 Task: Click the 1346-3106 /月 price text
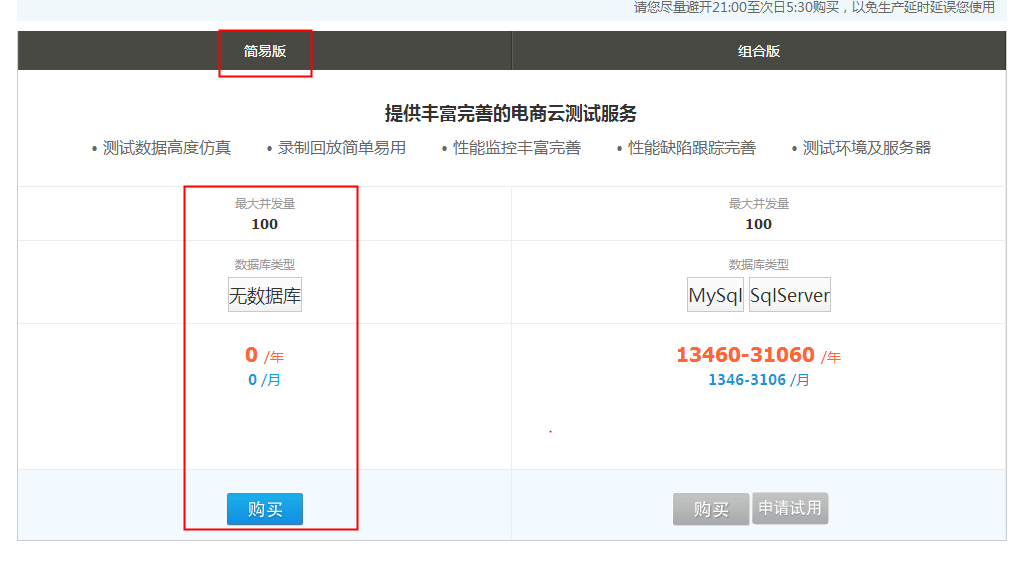[758, 380]
